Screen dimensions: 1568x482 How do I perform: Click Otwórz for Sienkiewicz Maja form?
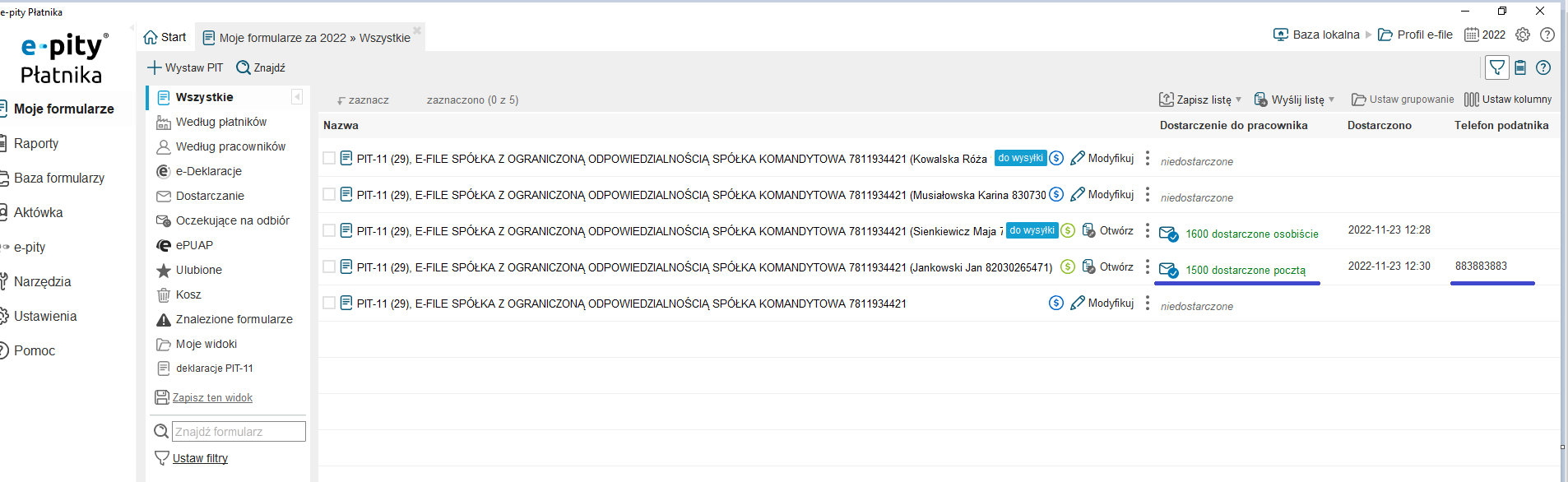tap(1107, 230)
